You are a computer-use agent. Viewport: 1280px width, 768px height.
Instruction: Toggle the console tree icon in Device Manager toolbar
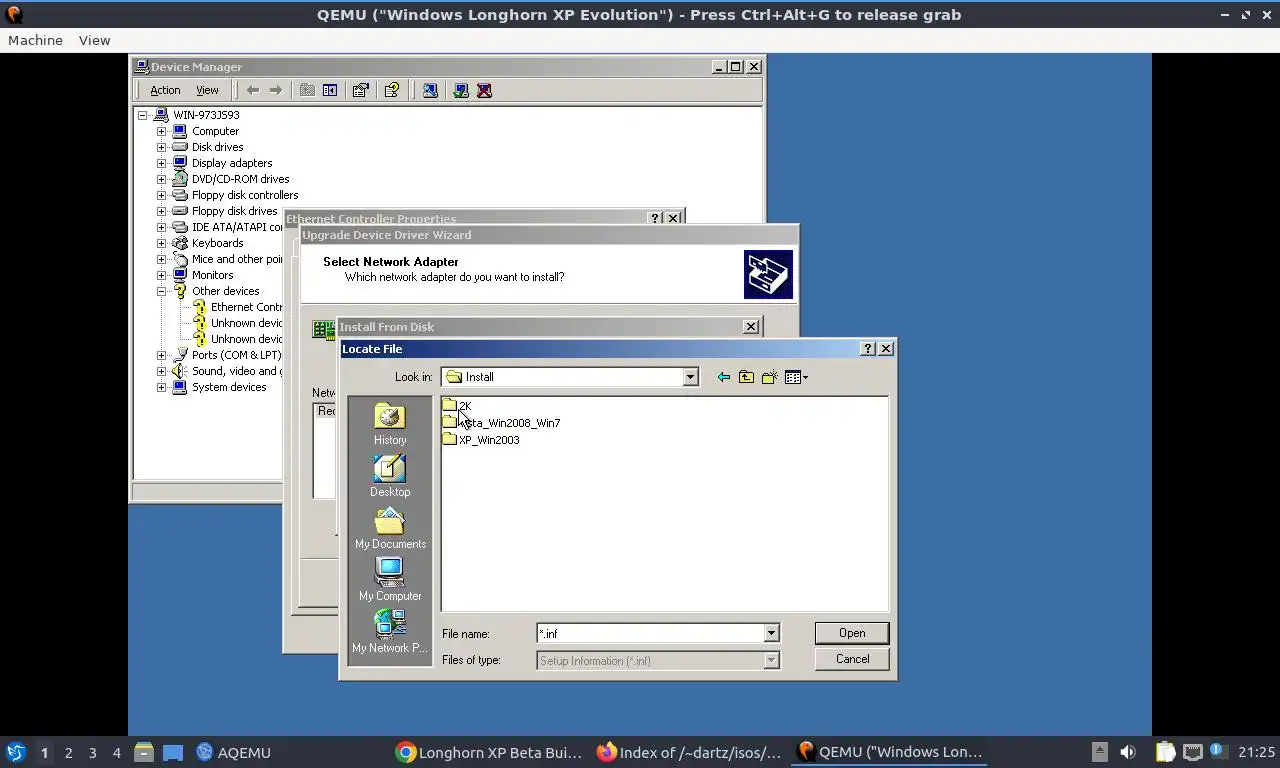pos(330,90)
